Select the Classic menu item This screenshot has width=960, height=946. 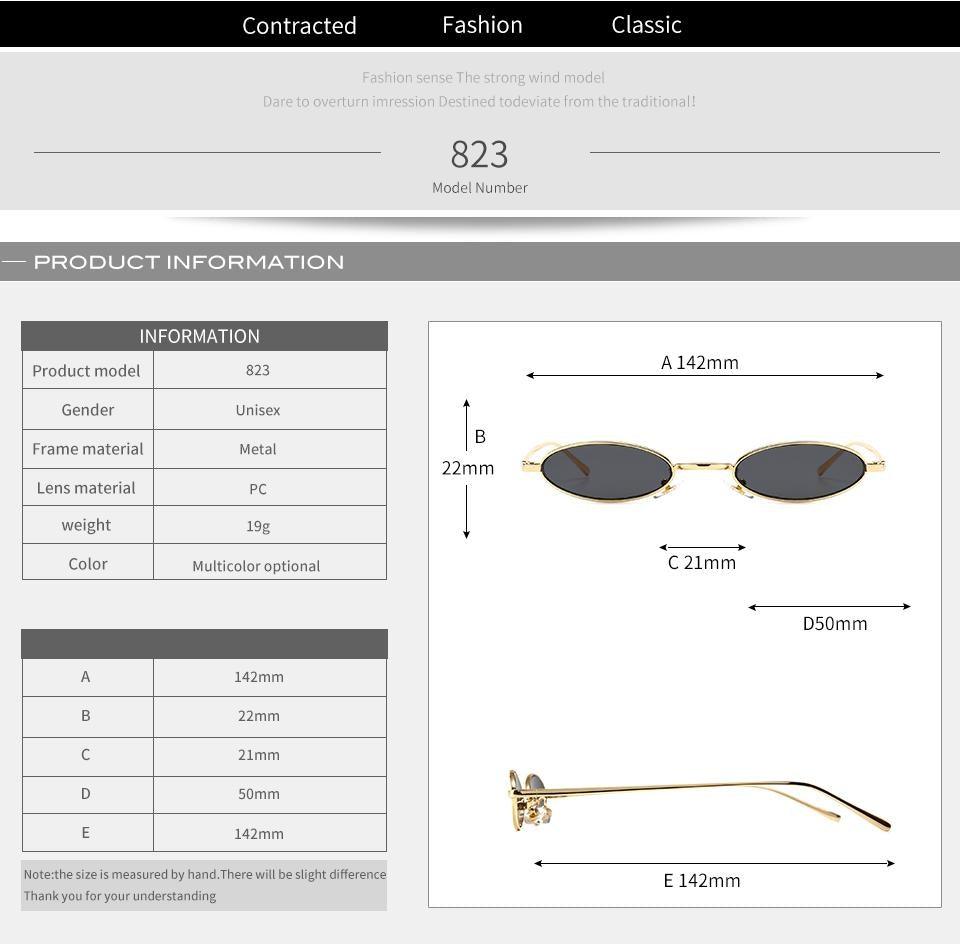tap(646, 24)
